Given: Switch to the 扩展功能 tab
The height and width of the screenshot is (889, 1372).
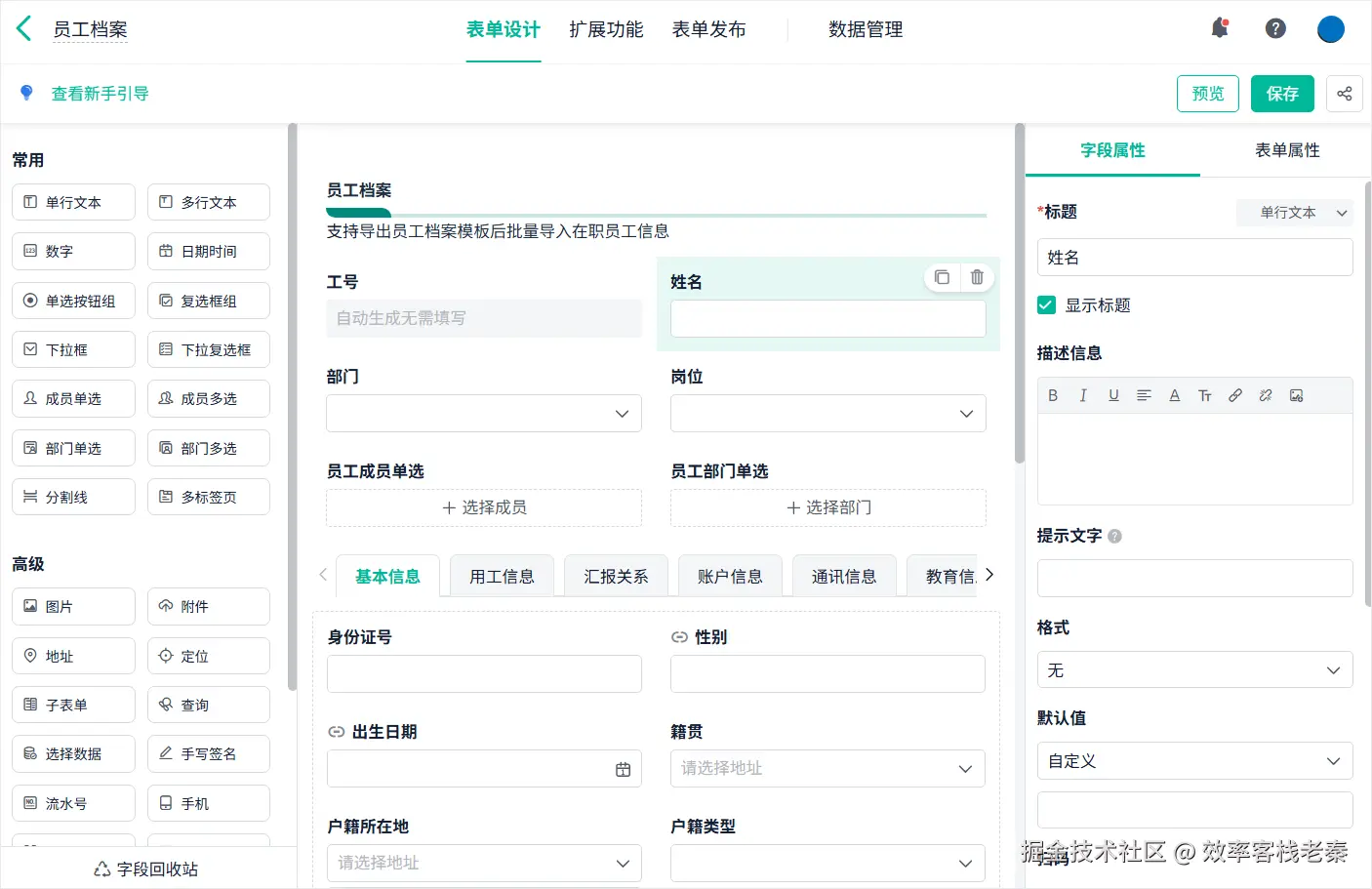Looking at the screenshot, I should point(606,29).
